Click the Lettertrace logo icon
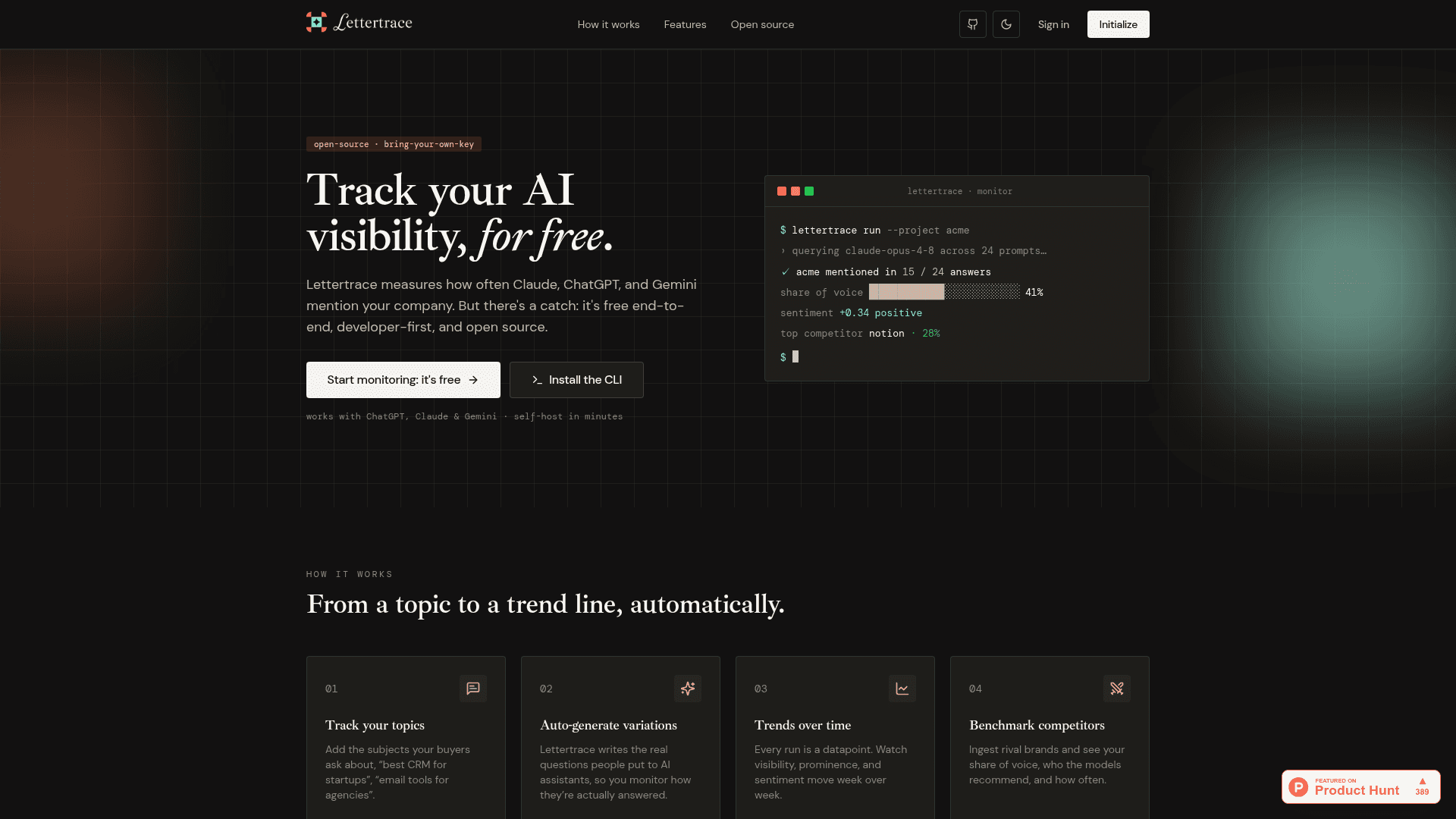Viewport: 1456px width, 819px height. (x=316, y=22)
